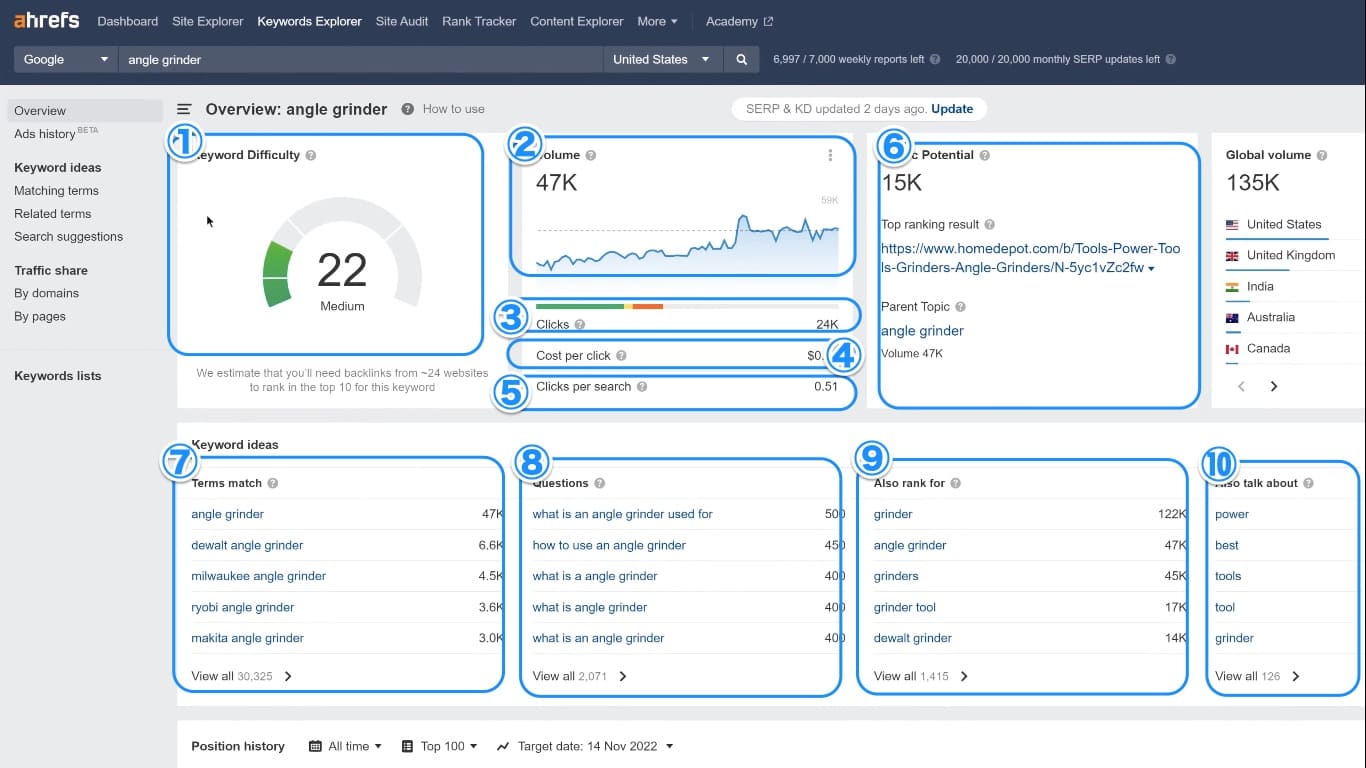Viewport: 1366px width, 768px height.
Task: Click help icon next to Terms match
Action: 272,483
